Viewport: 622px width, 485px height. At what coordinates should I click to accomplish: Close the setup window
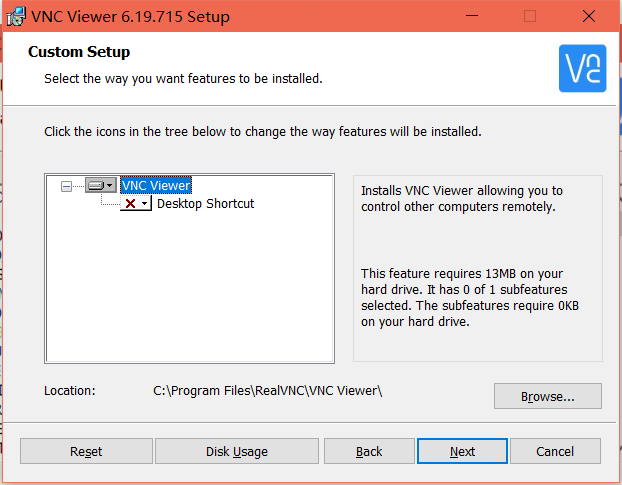[x=589, y=16]
